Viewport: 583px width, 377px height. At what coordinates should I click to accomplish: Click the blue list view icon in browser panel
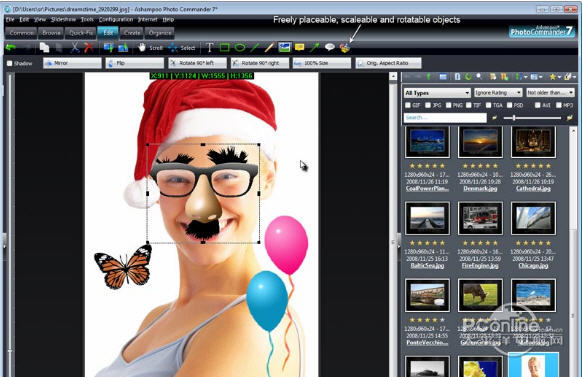click(443, 77)
